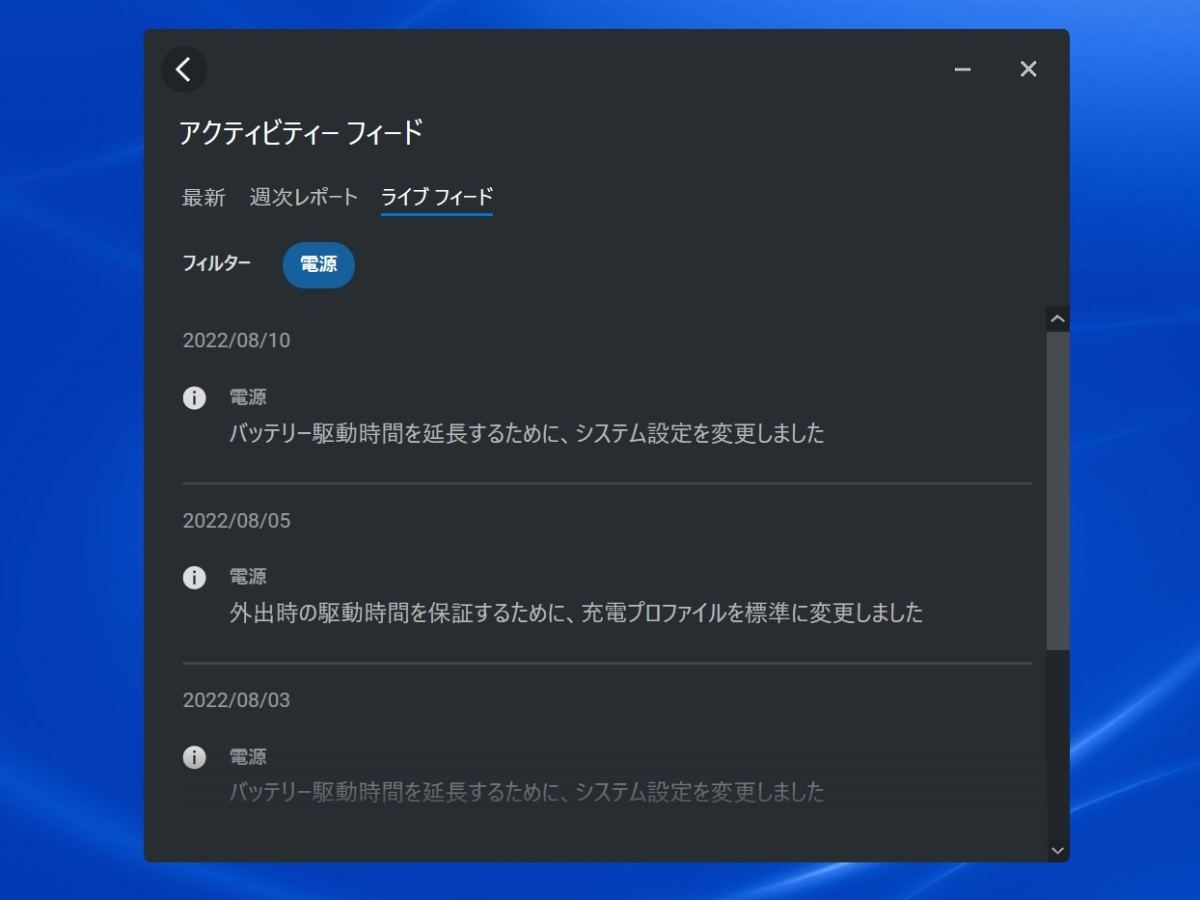Minimize the activity feed window
Screen dimensions: 1200x900
point(963,69)
